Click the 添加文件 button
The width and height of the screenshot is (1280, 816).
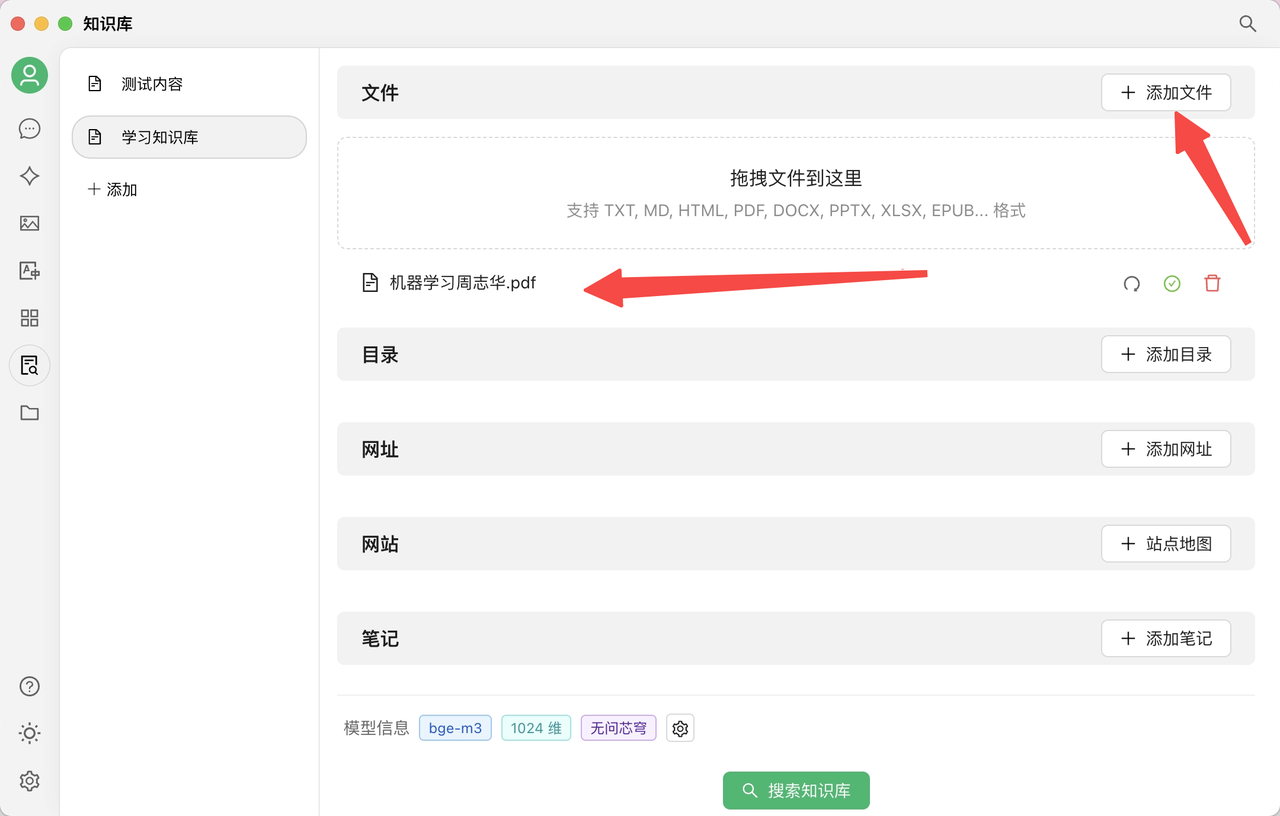point(1165,92)
